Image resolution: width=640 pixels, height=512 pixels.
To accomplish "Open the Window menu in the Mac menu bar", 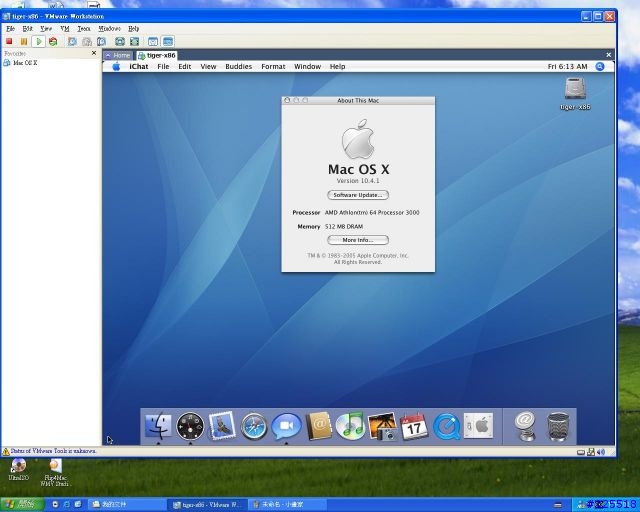I will point(307,67).
